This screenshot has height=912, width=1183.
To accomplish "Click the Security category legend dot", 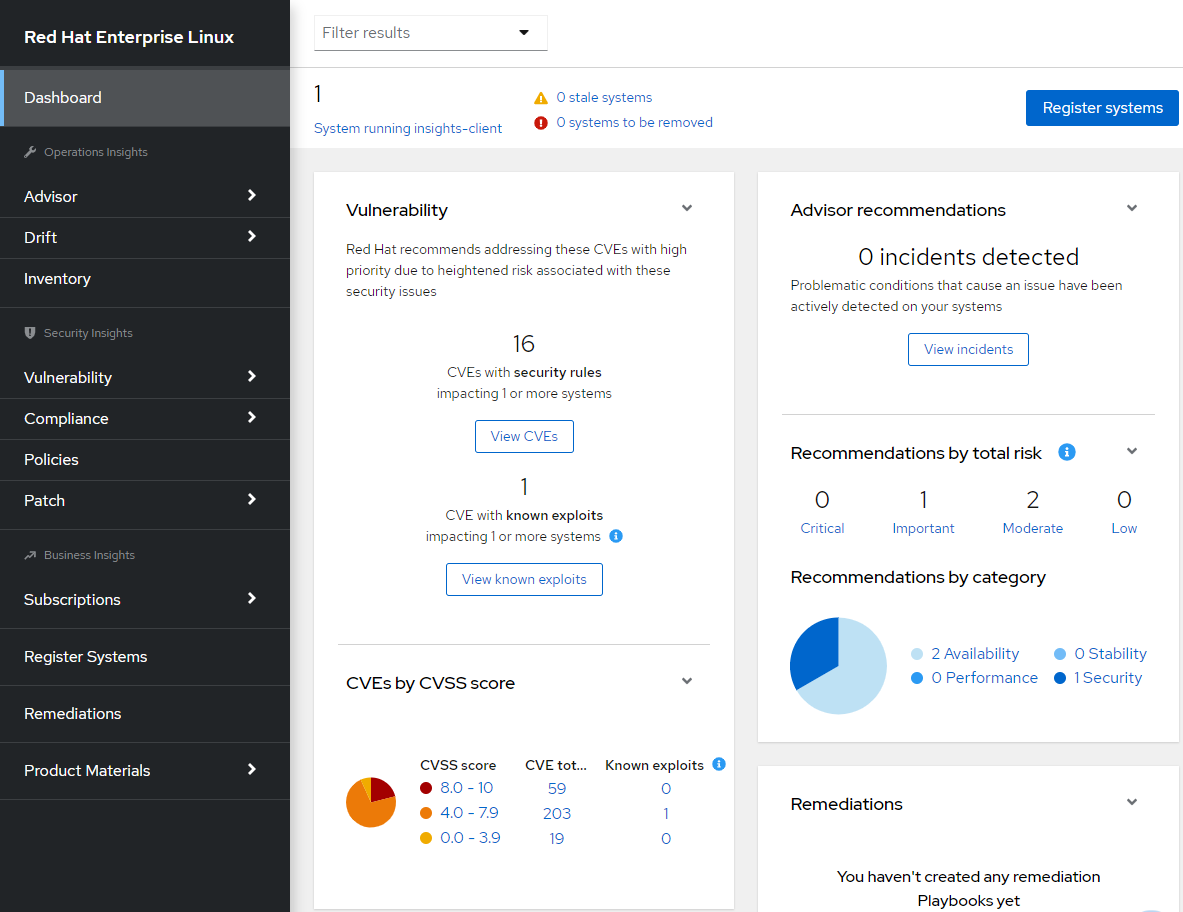I will [x=1060, y=678].
